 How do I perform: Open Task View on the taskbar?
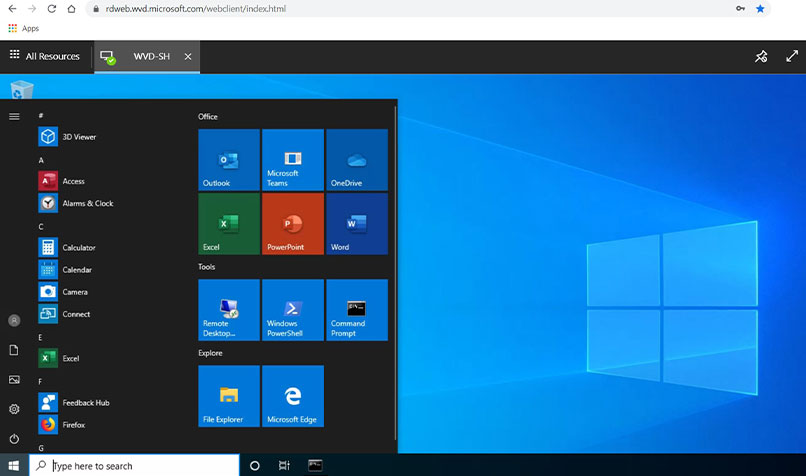coord(284,466)
